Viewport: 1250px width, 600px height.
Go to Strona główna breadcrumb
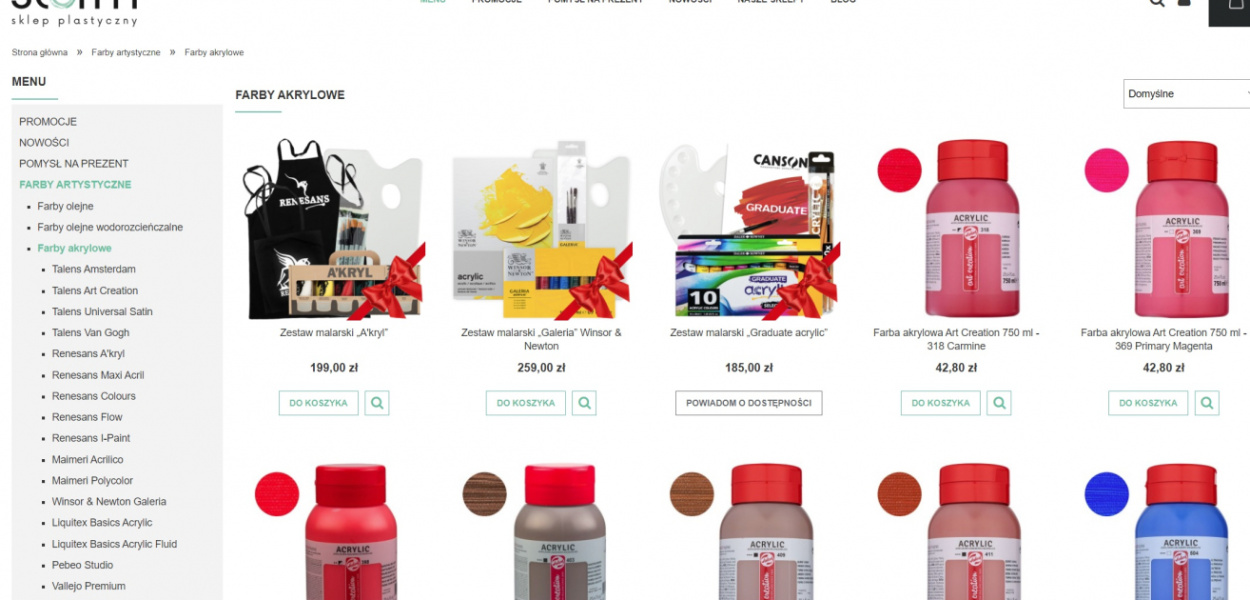click(x=40, y=52)
